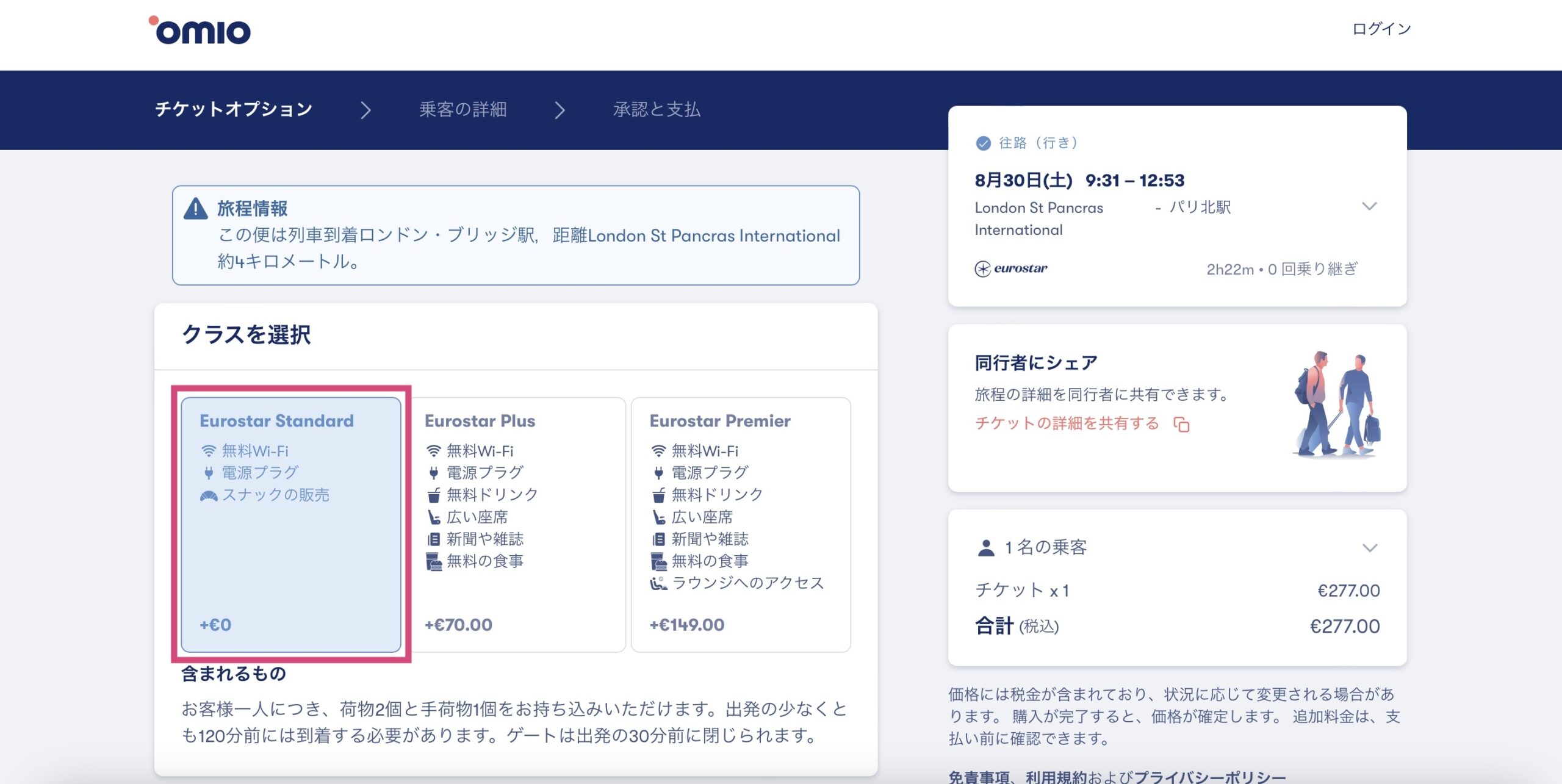Image resolution: width=1562 pixels, height=784 pixels.
Task: Click the Omio logo
Action: tap(200, 30)
